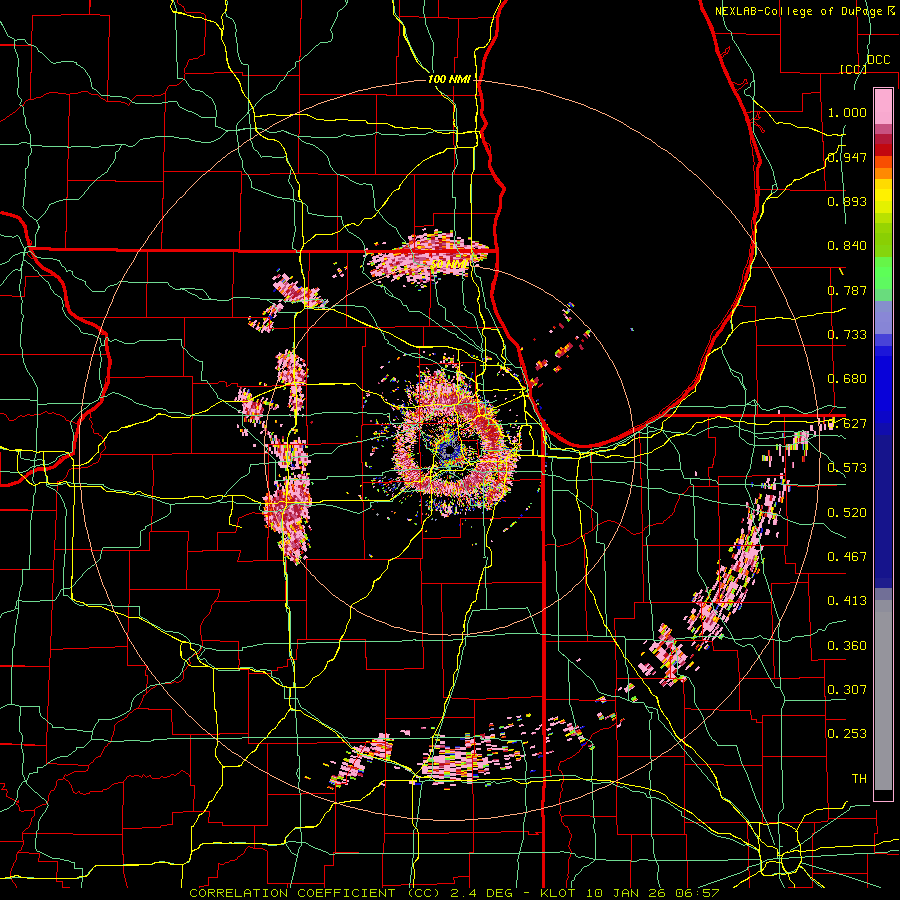The image size is (900, 900).
Task: Click the 100 NMI range ring label
Action: pos(449,79)
